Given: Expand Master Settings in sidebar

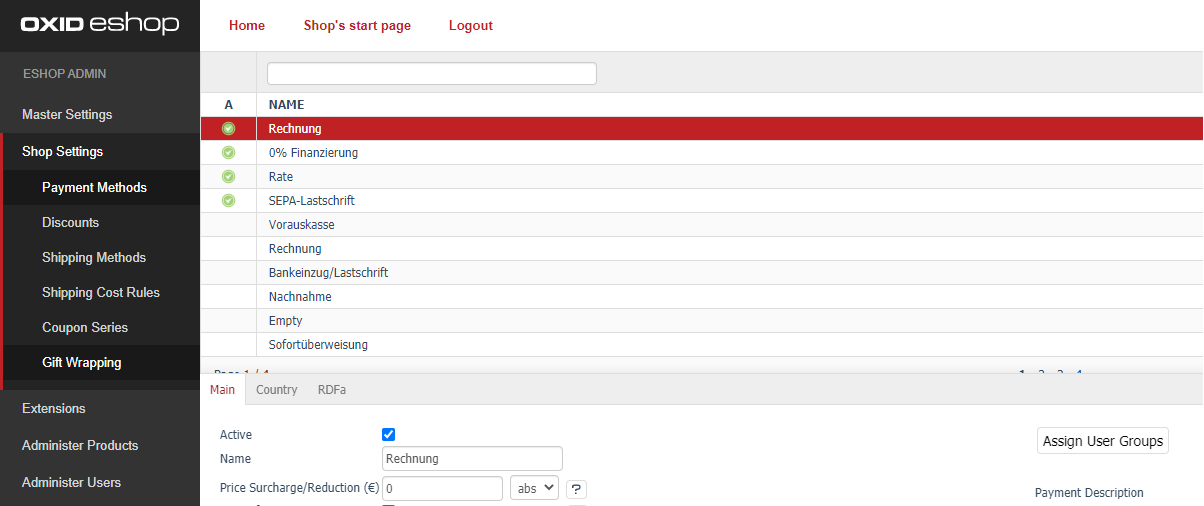Looking at the screenshot, I should point(67,115).
